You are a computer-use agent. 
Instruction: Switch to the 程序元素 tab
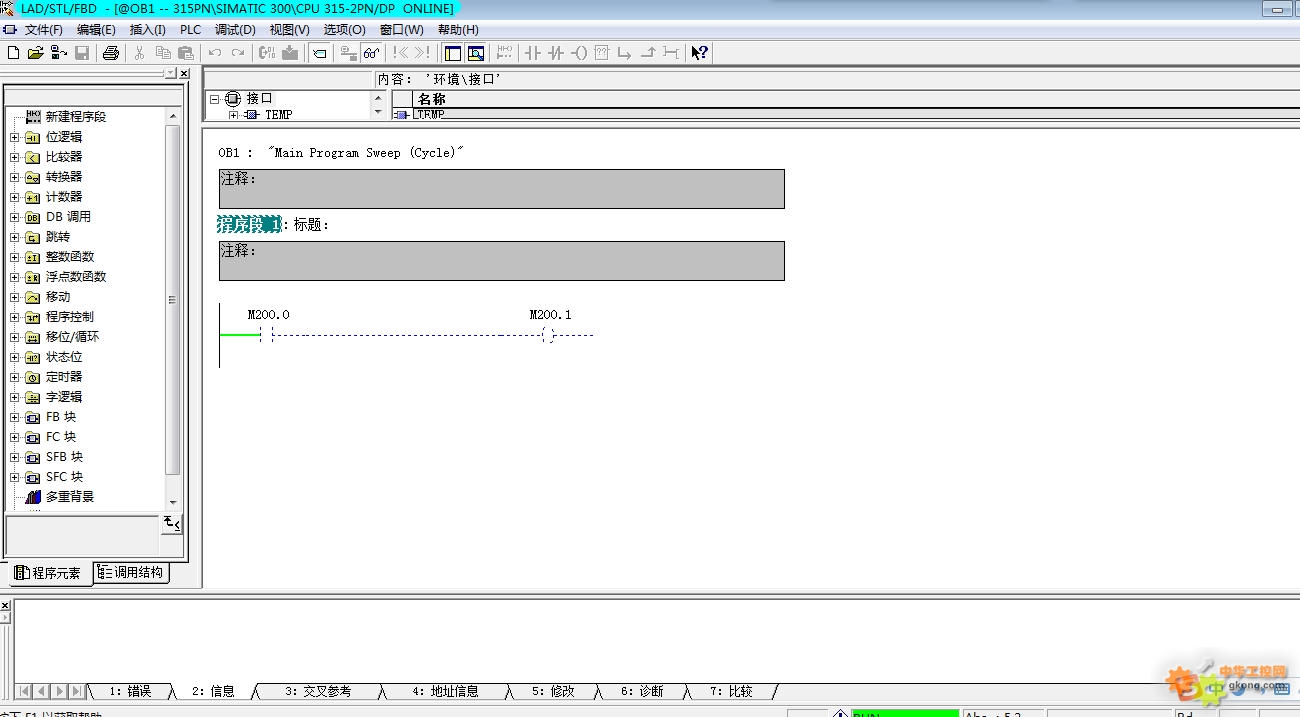point(48,573)
